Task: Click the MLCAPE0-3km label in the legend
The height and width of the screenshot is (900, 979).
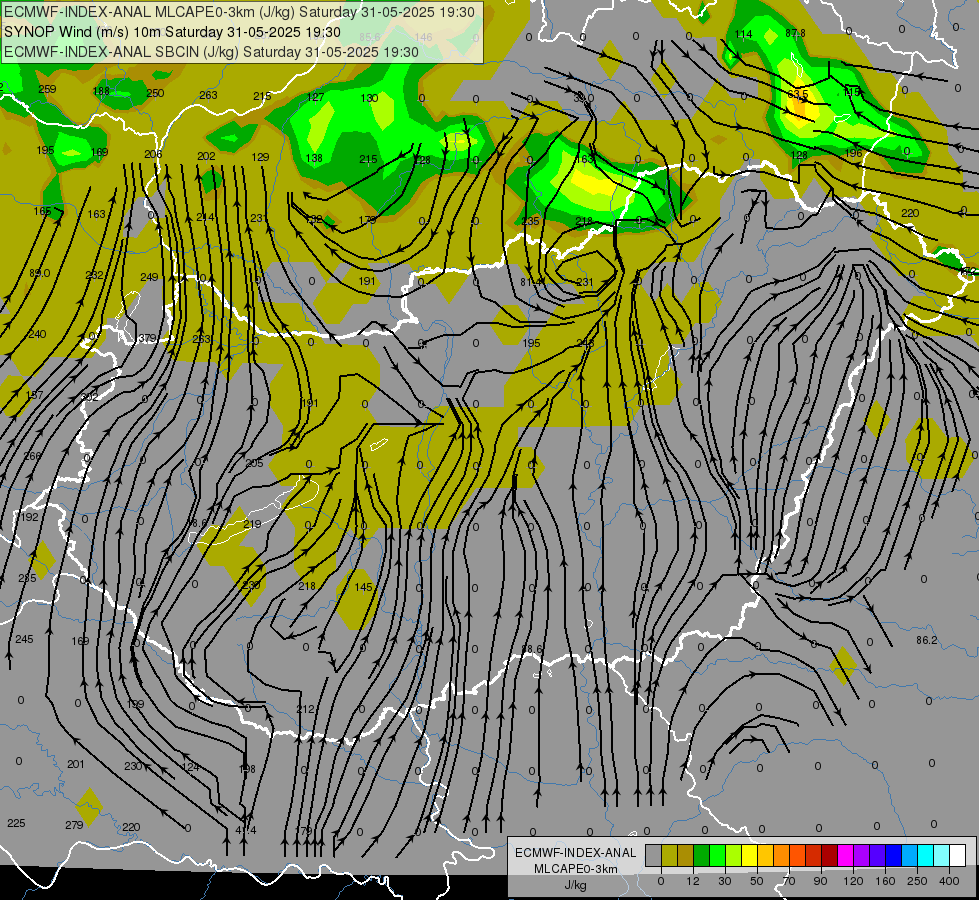Action: tap(575, 869)
